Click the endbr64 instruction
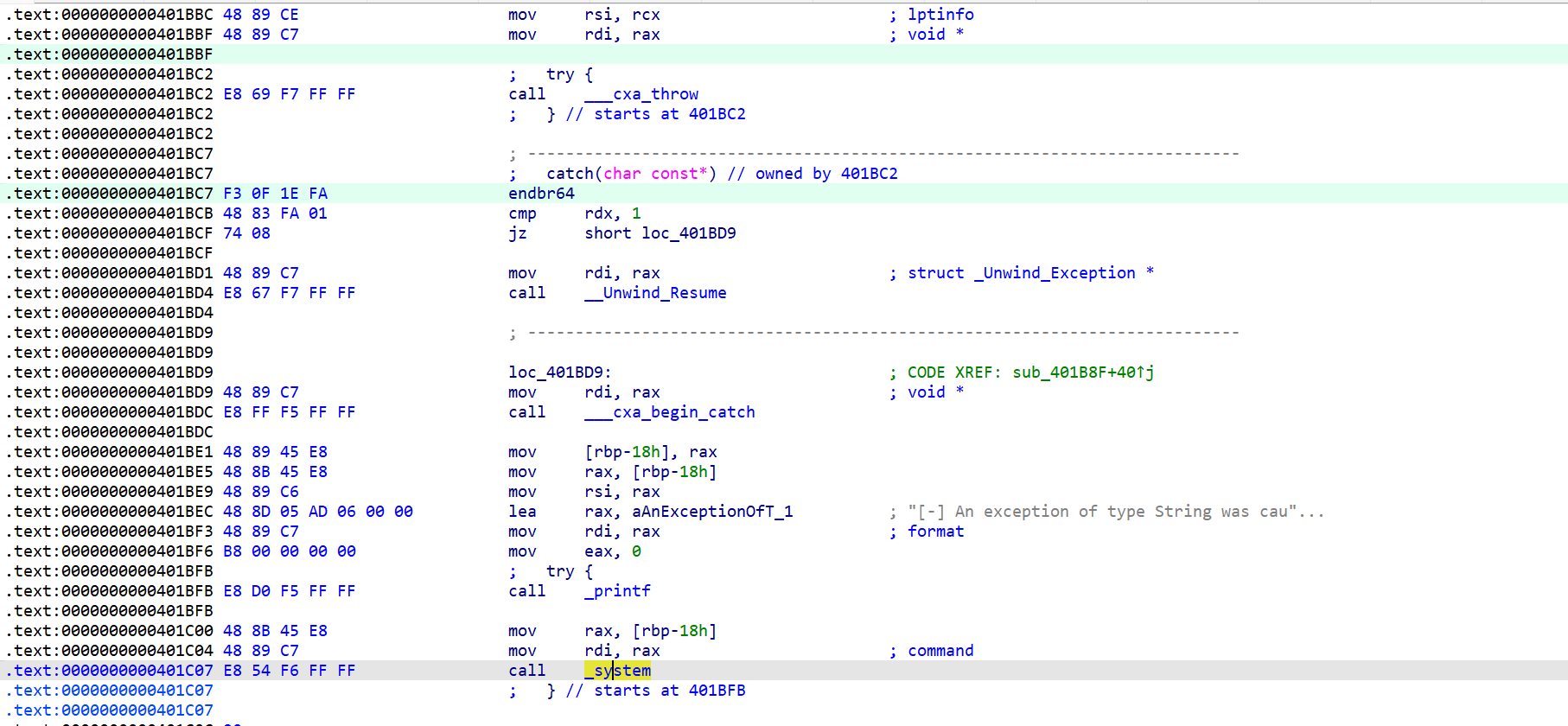1568x726 pixels. point(541,194)
